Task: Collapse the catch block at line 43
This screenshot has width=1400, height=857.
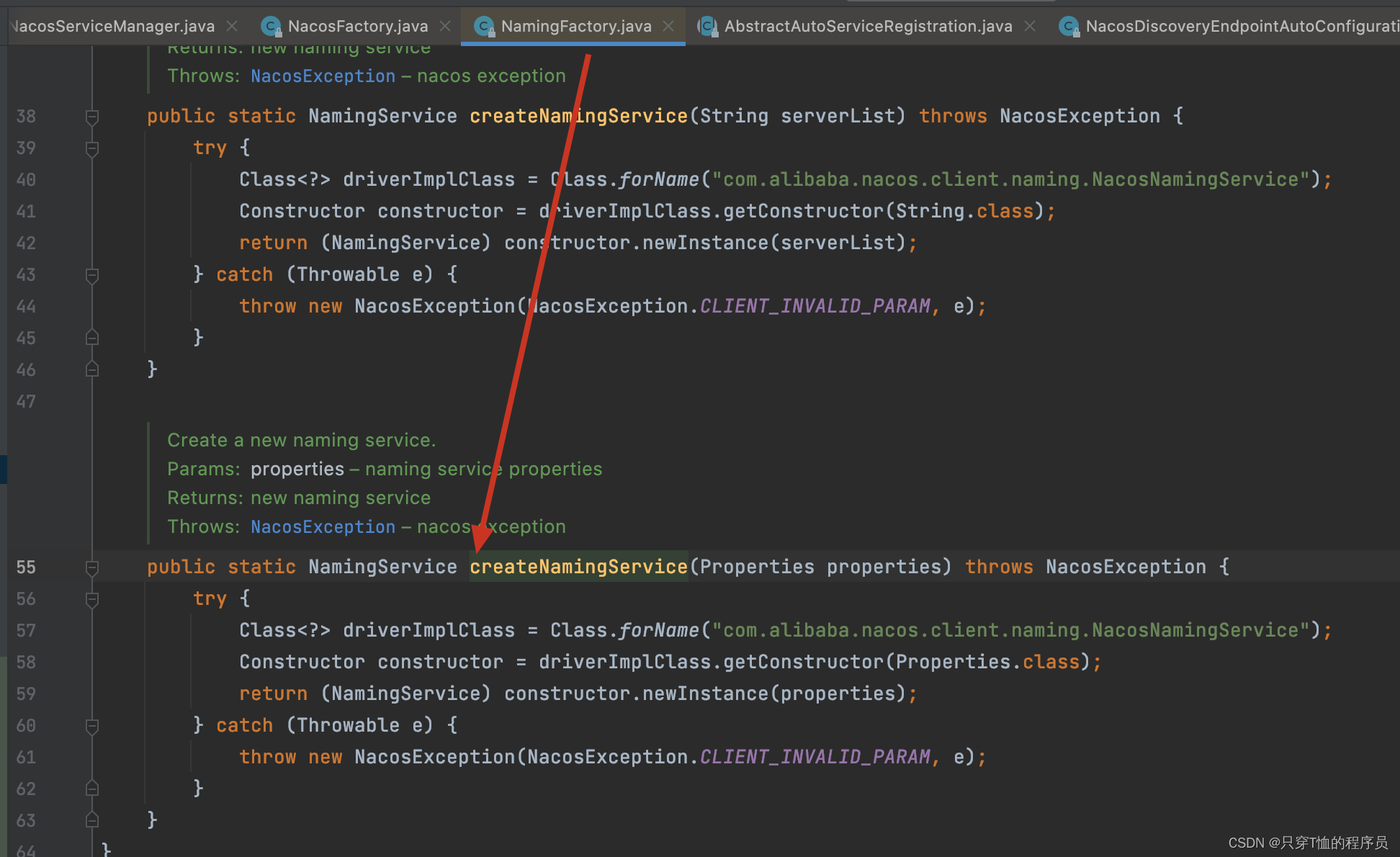Action: tap(92, 275)
